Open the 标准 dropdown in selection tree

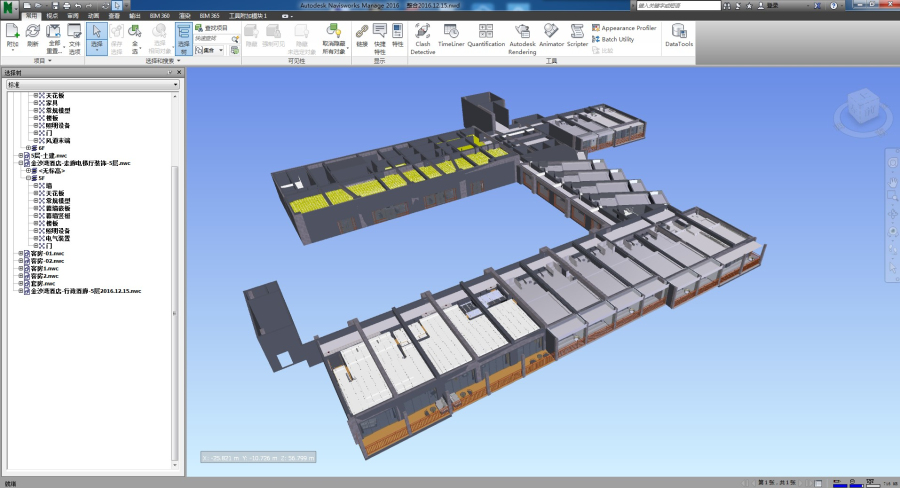(x=91, y=85)
